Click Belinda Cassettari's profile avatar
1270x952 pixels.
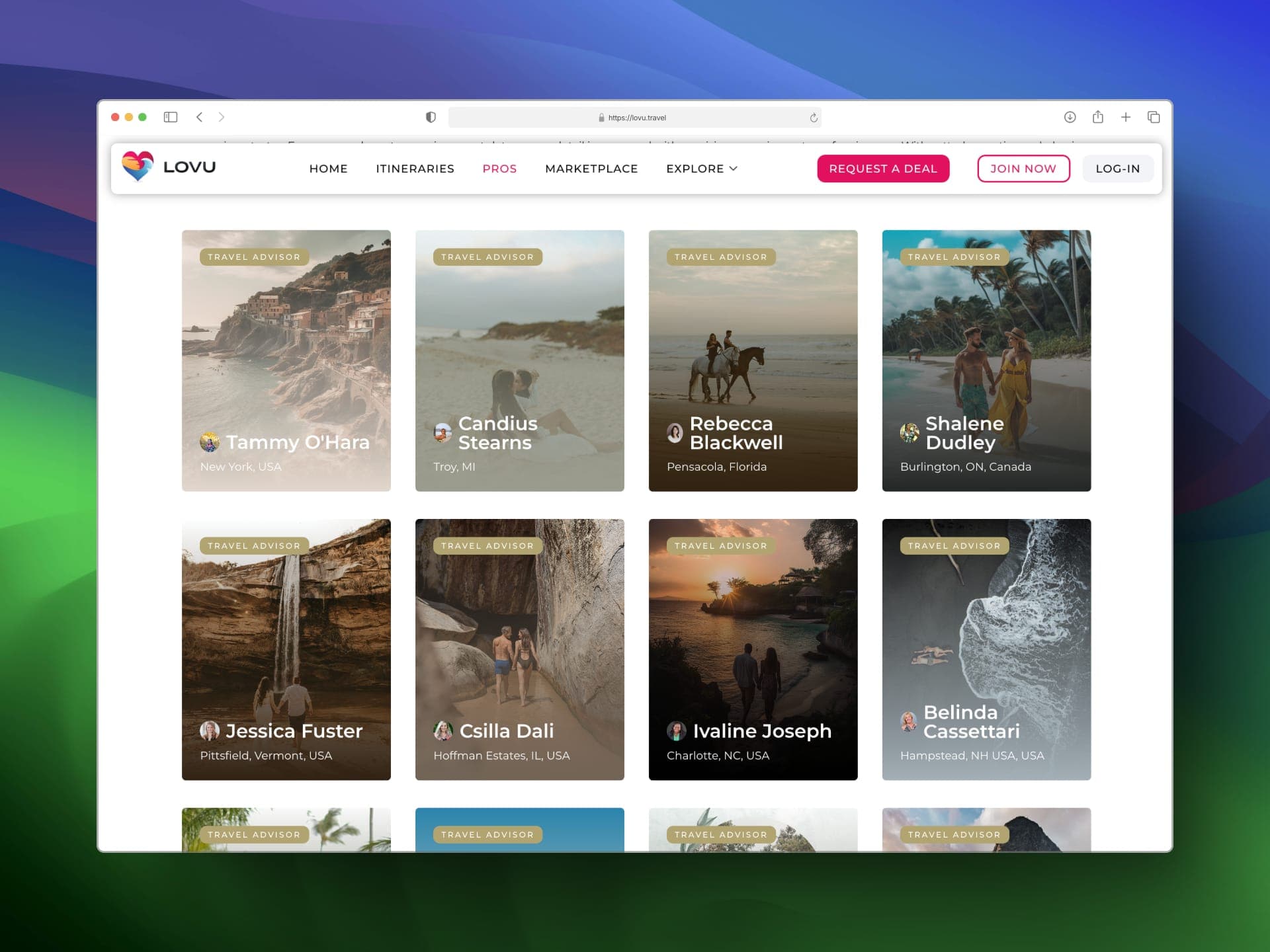908,722
